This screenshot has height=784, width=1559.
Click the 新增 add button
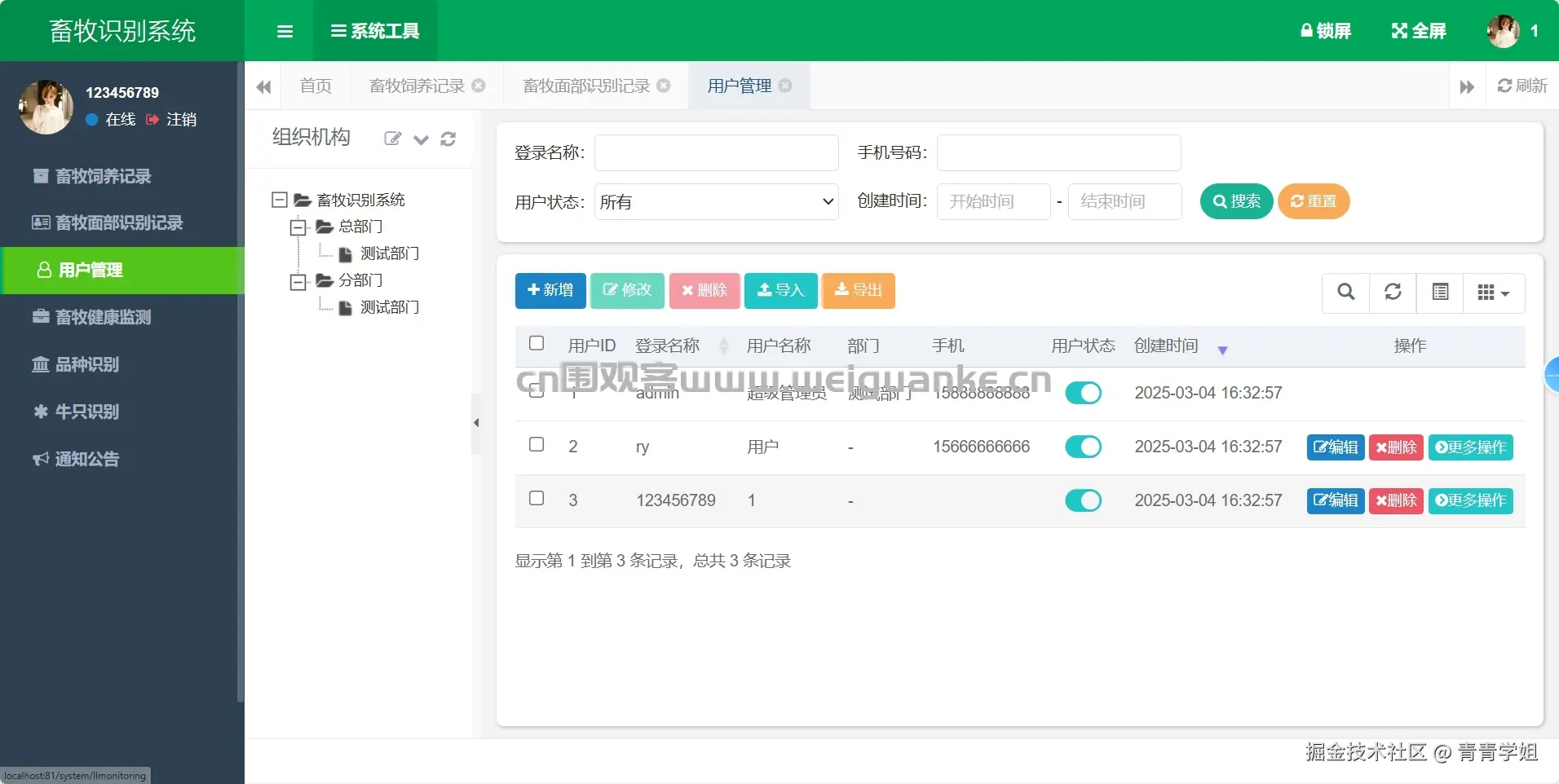(550, 291)
